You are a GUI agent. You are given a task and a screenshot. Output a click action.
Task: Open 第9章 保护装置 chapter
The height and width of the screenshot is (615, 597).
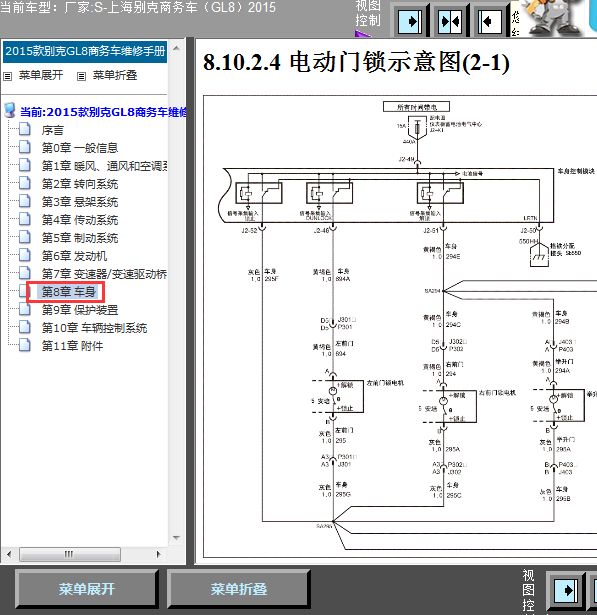tap(80, 310)
